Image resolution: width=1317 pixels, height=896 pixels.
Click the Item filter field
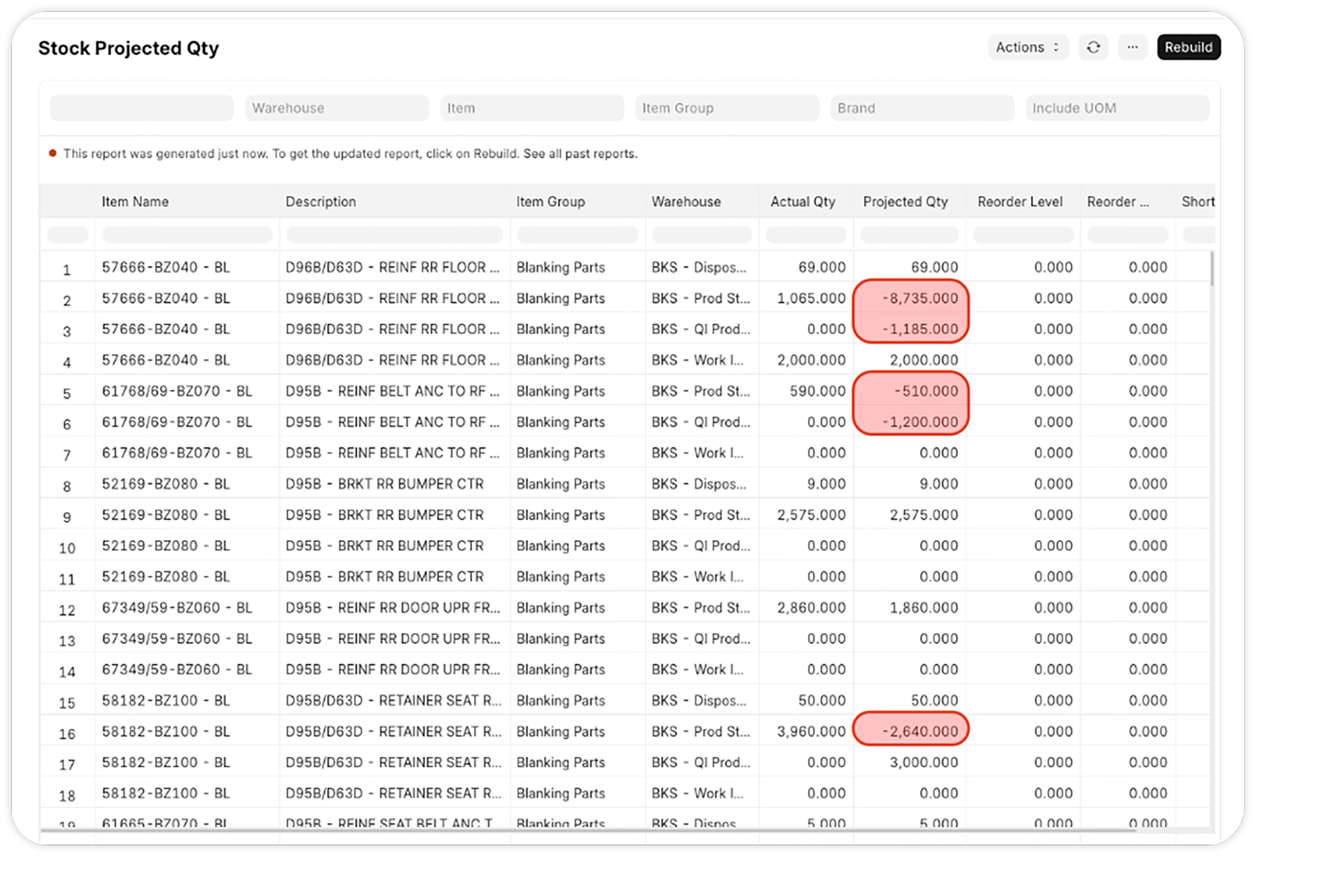(x=531, y=108)
